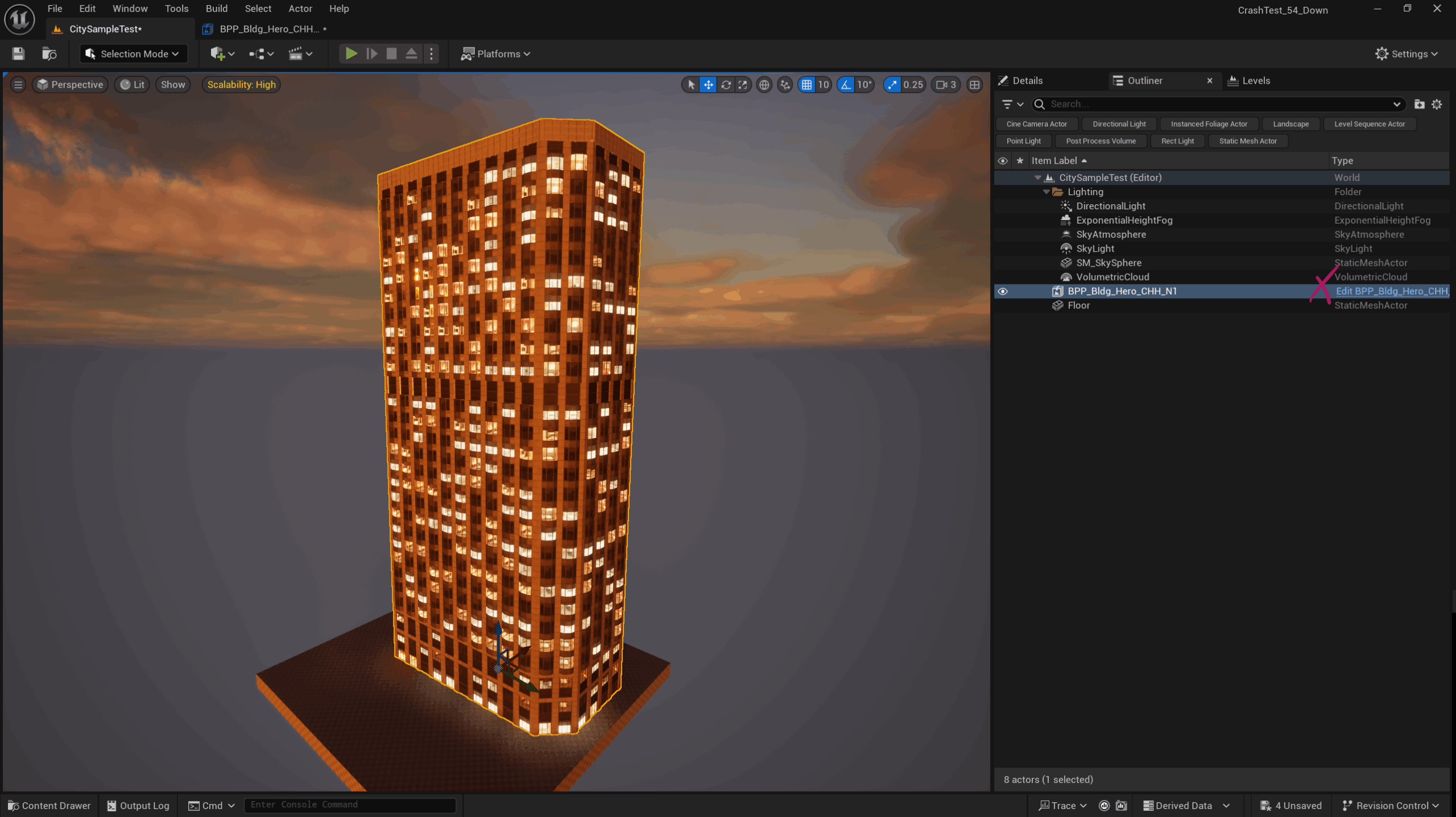The height and width of the screenshot is (817, 1456).
Task: Toggle rotation angle snapping
Action: pos(846,85)
